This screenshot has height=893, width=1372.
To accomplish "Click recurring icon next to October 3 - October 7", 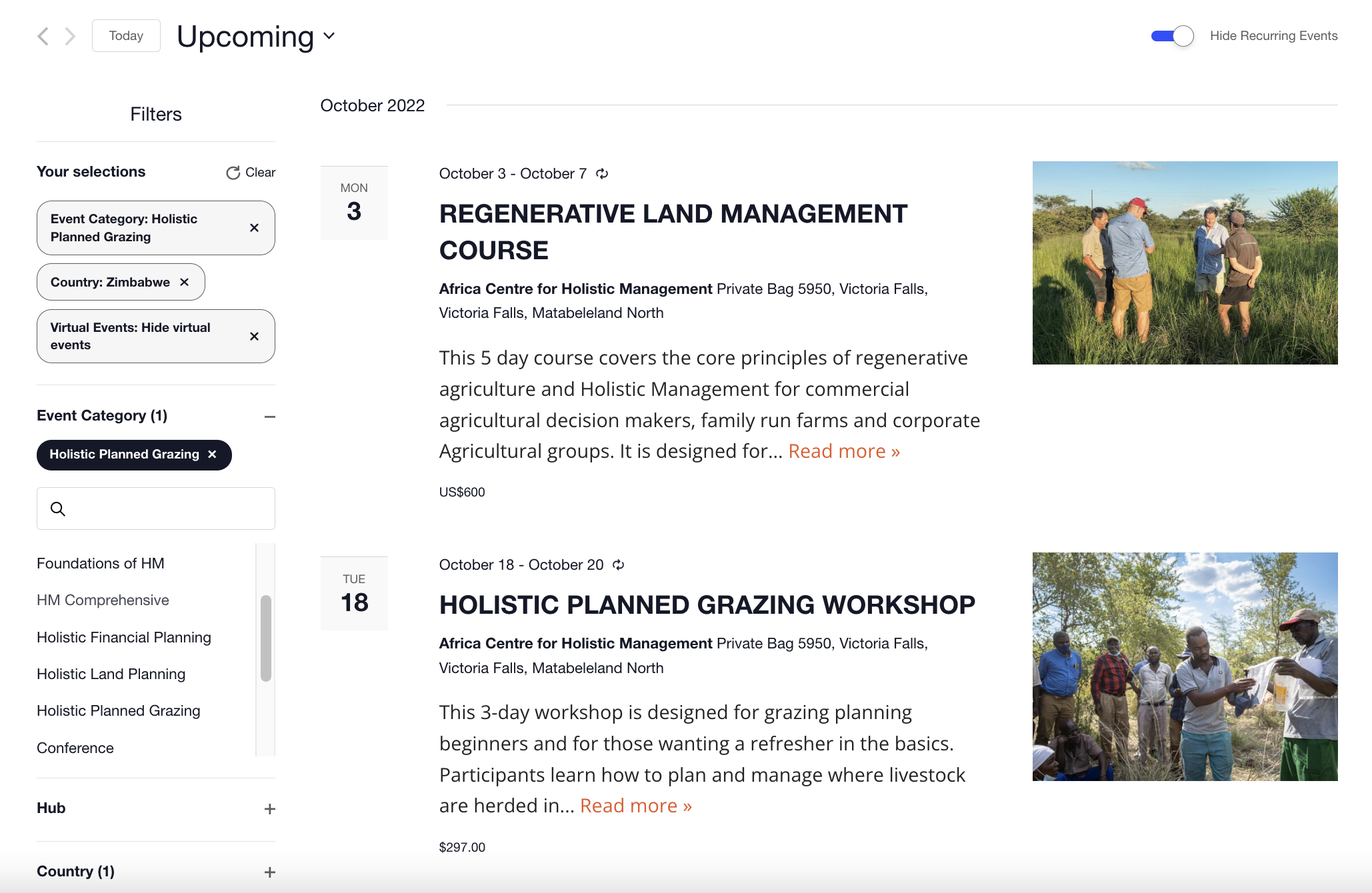I will (602, 174).
